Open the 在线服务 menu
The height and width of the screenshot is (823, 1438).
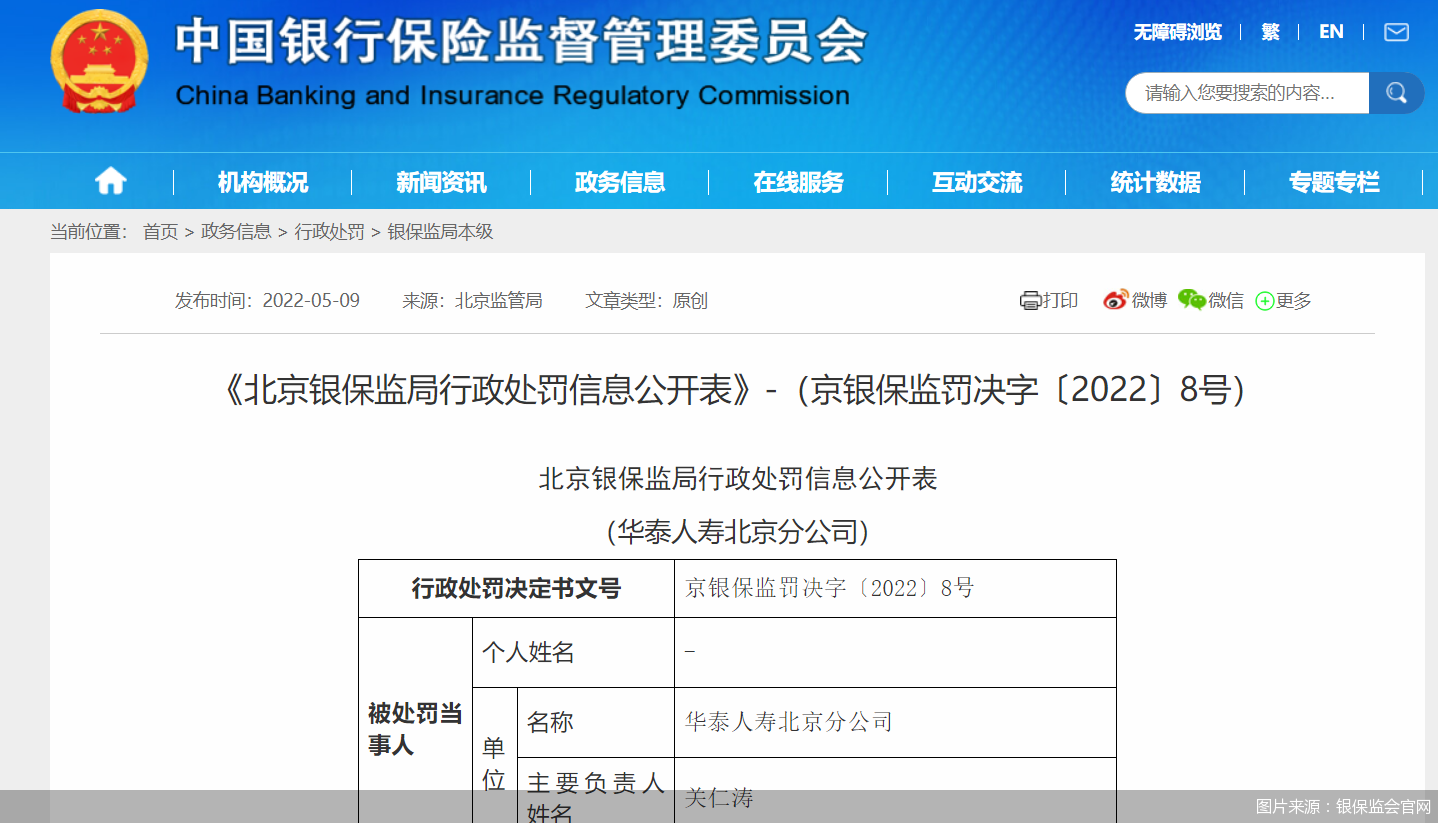(x=797, y=181)
